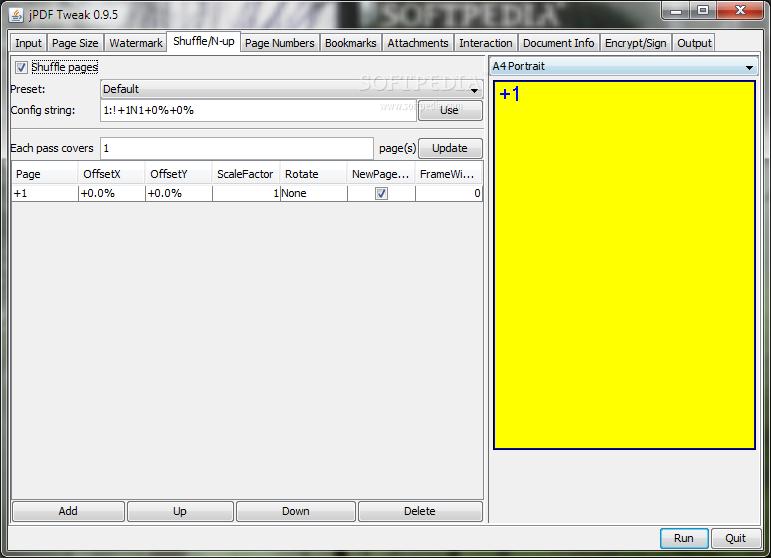Click the NewPage column header
The width and height of the screenshot is (771, 558).
pyautogui.click(x=381, y=174)
